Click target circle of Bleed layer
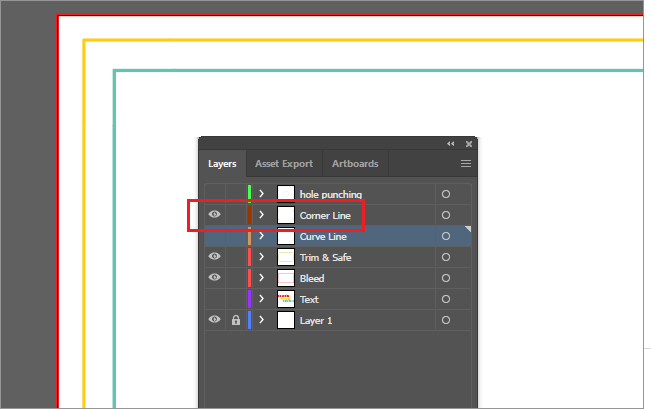Viewport: 651px width, 409px height. tap(446, 278)
